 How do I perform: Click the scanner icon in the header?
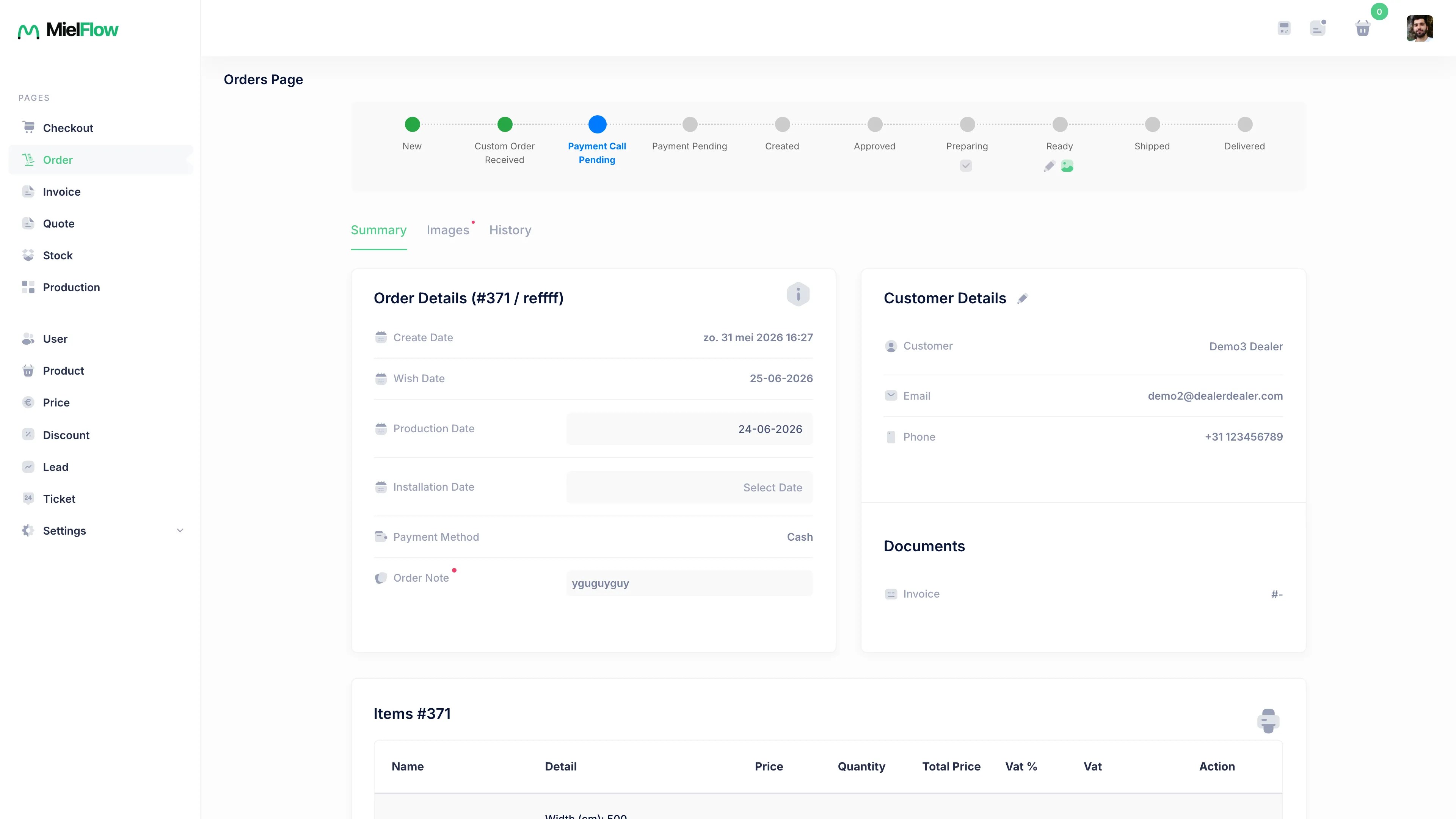1284,28
